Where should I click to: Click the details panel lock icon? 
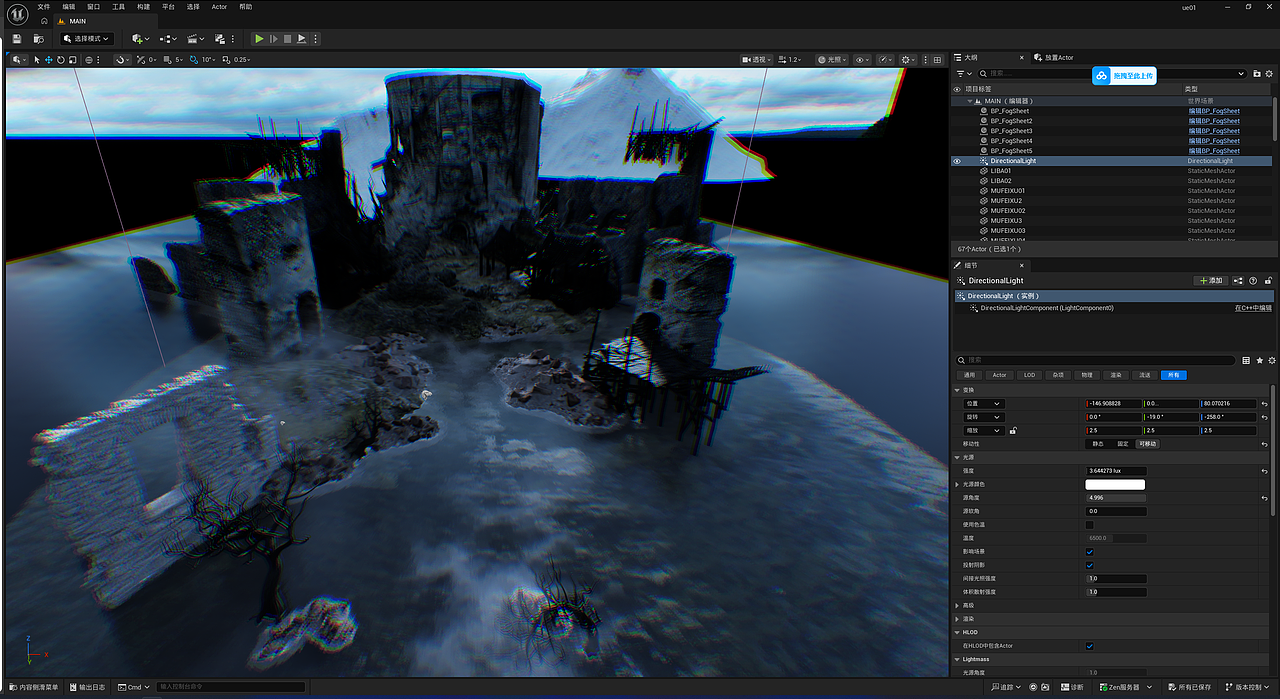[1269, 281]
